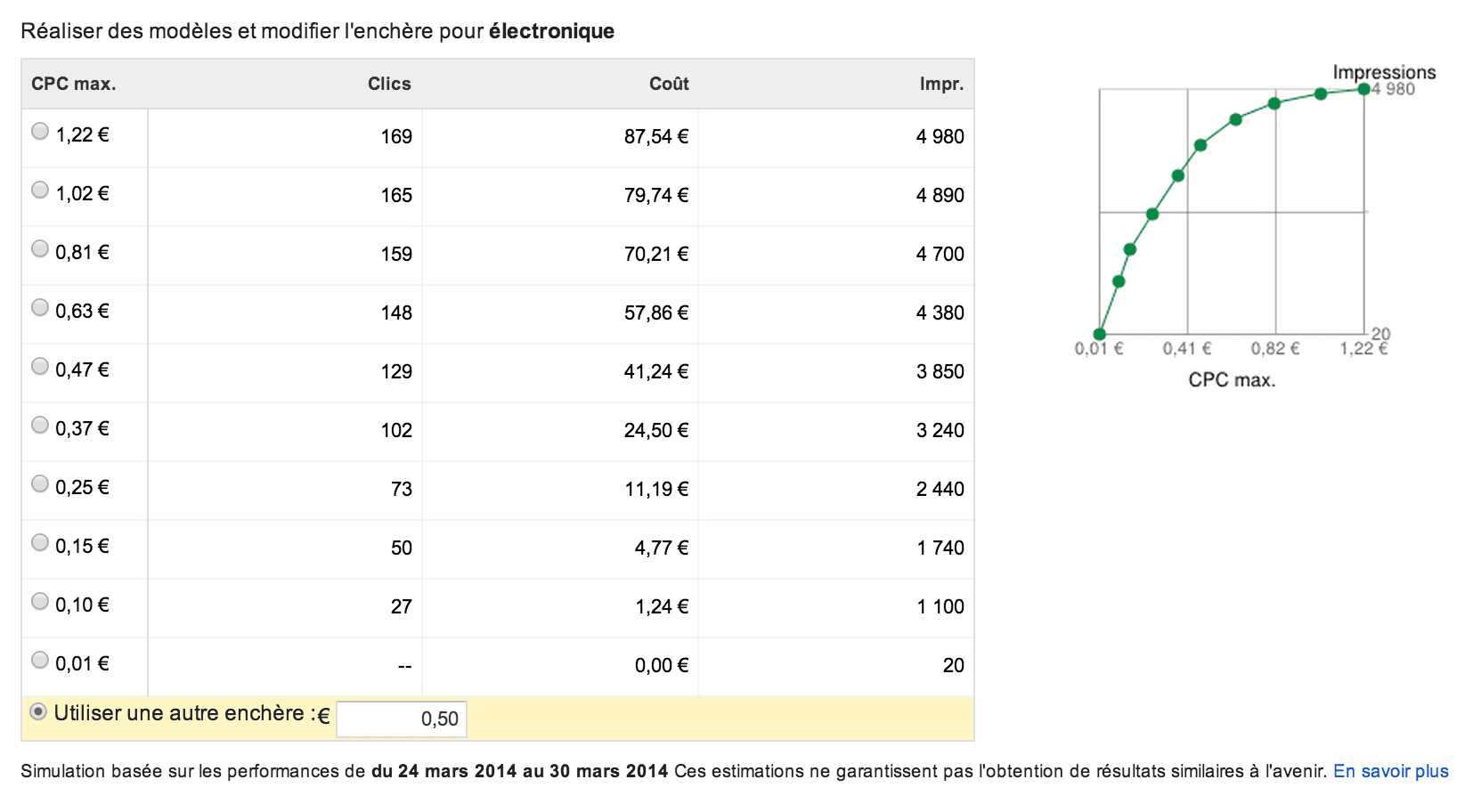This screenshot has height=812, width=1473.
Task: Select the 0,25 € bid option
Action: point(40,484)
